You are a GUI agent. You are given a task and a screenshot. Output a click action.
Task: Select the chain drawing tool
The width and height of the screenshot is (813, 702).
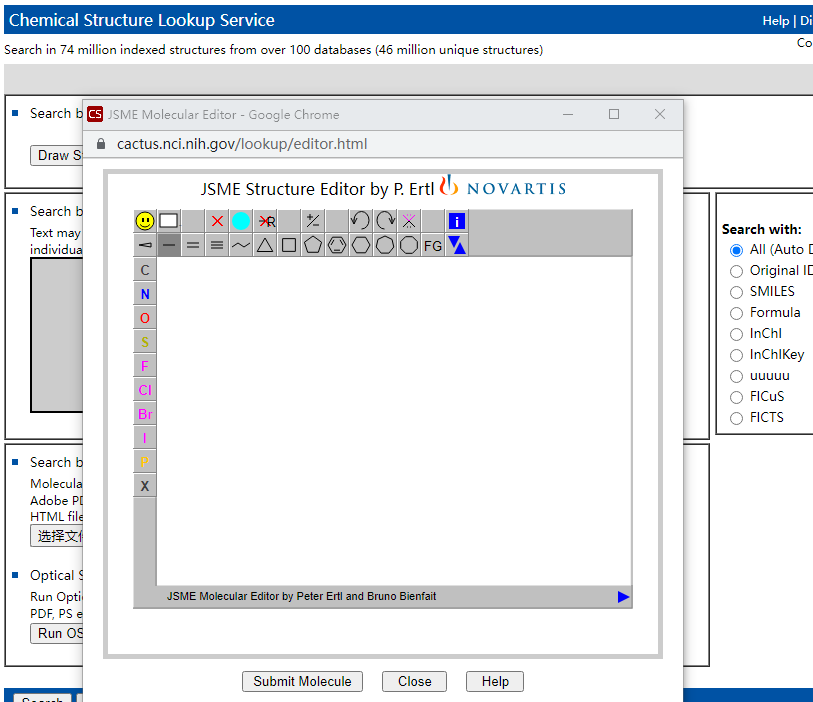tap(241, 245)
